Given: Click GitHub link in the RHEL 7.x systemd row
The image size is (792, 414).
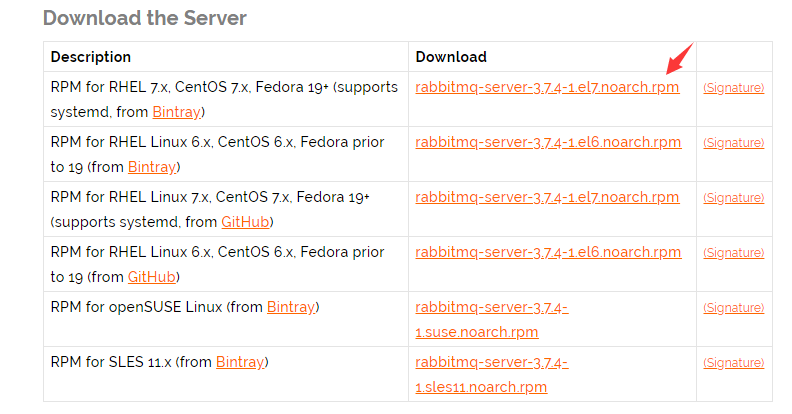Looking at the screenshot, I should click(245, 222).
